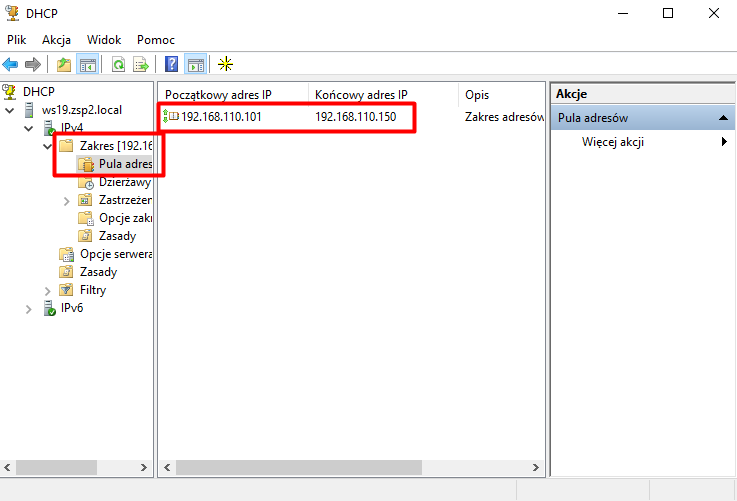Open the Plik menu
The width and height of the screenshot is (737, 501).
click(x=16, y=40)
